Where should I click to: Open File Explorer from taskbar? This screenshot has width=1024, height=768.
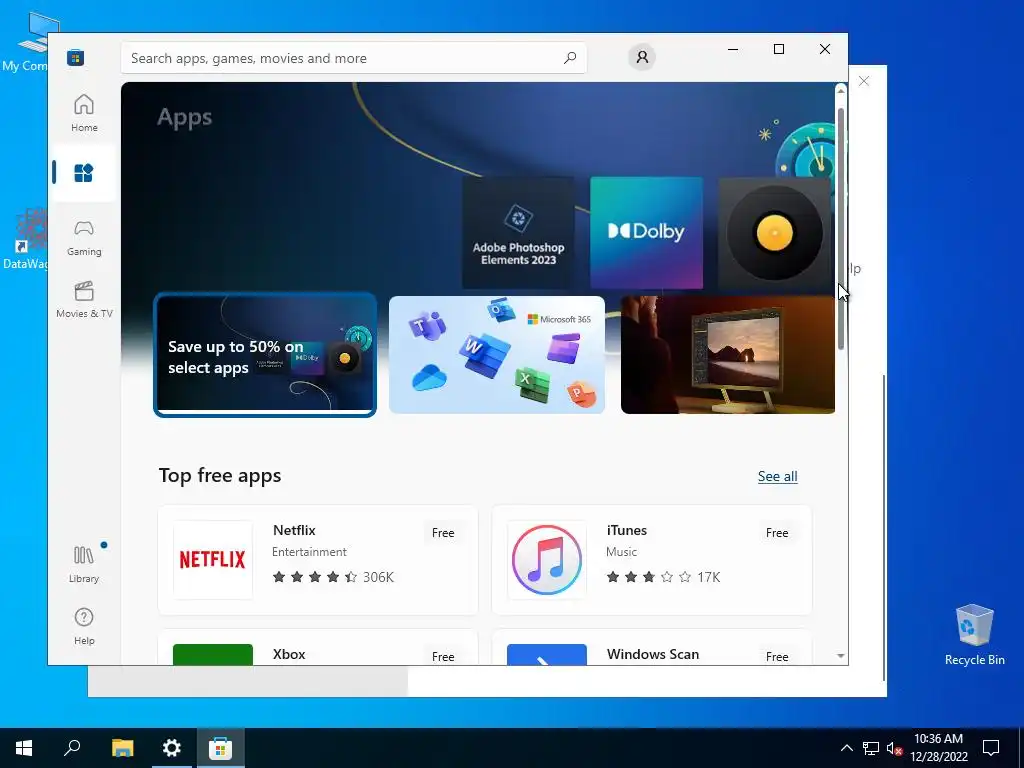click(x=122, y=748)
